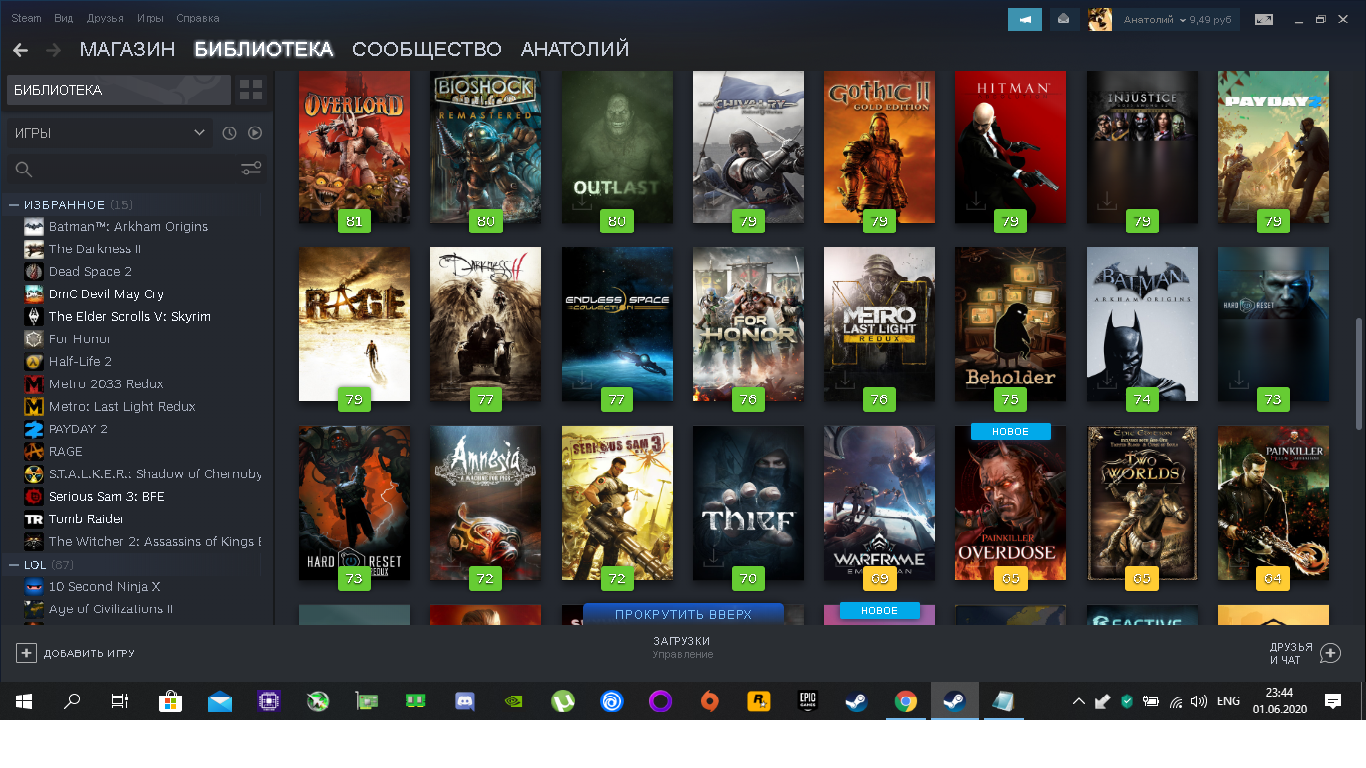This screenshot has height=768, width=1366.
Task: Go to the МАГАЗИН tab
Action: click(128, 49)
